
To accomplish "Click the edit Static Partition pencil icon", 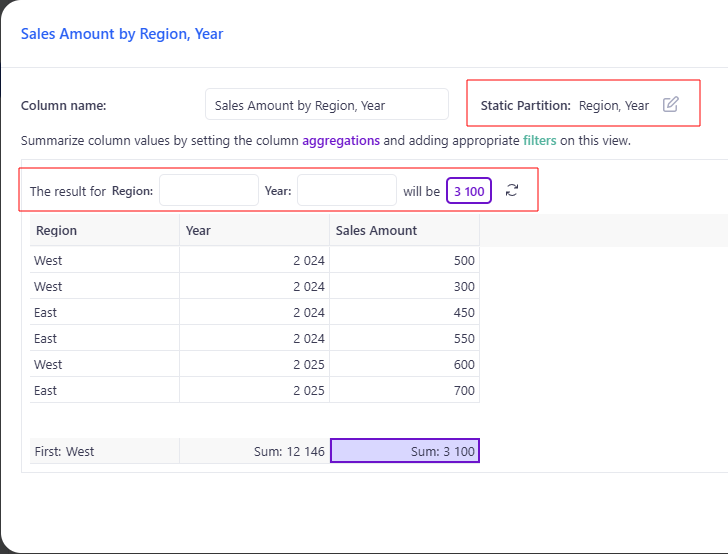I will pyautogui.click(x=671, y=105).
